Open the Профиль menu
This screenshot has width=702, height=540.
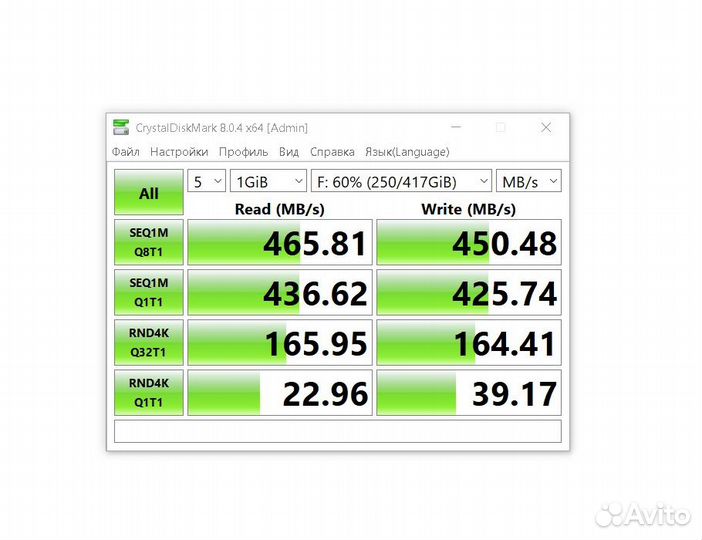coord(244,152)
